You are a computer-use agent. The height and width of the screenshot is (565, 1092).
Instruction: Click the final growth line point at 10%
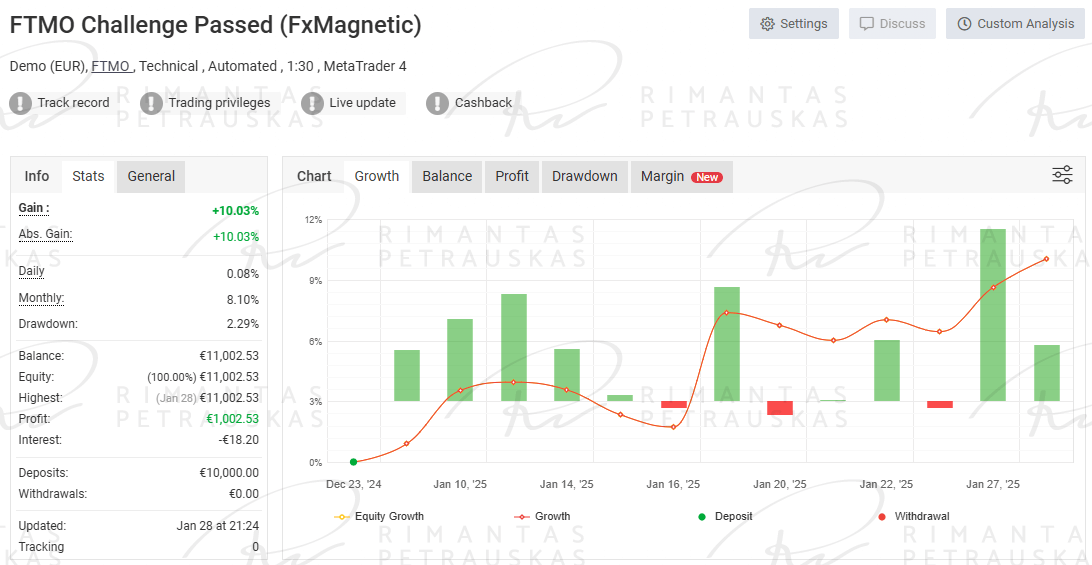click(x=1046, y=259)
